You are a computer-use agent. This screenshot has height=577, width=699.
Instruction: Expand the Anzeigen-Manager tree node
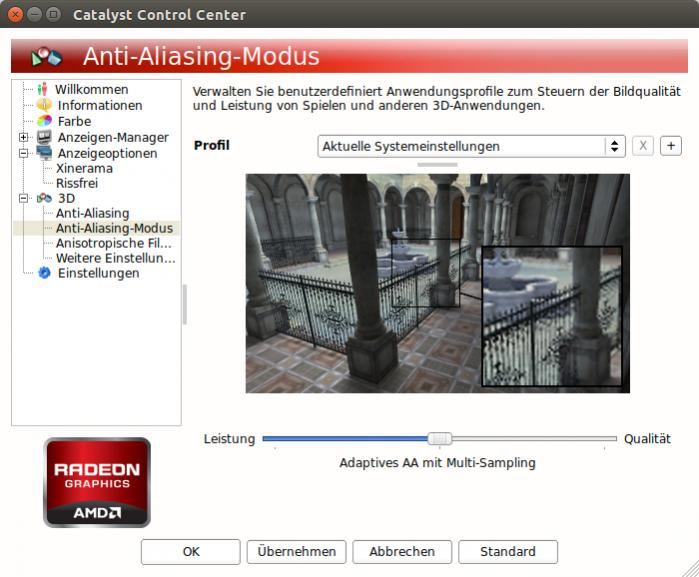point(24,137)
